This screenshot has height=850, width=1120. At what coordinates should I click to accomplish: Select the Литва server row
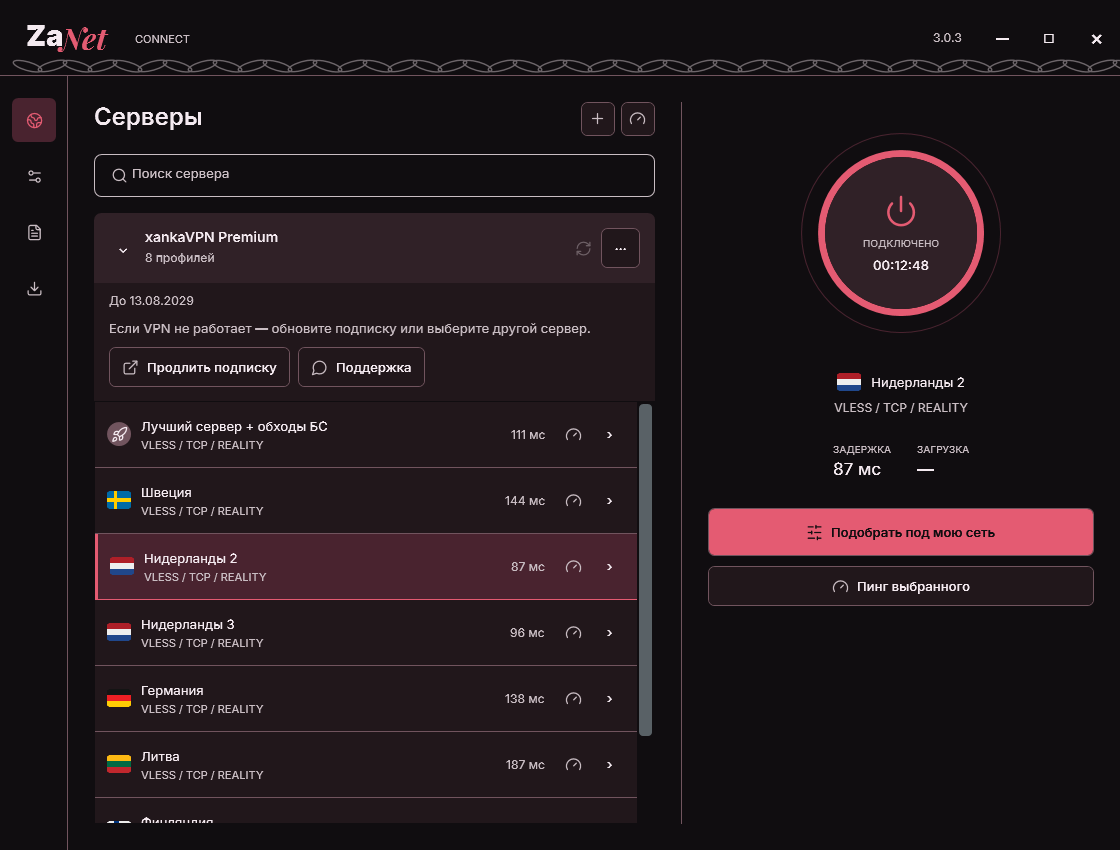366,765
